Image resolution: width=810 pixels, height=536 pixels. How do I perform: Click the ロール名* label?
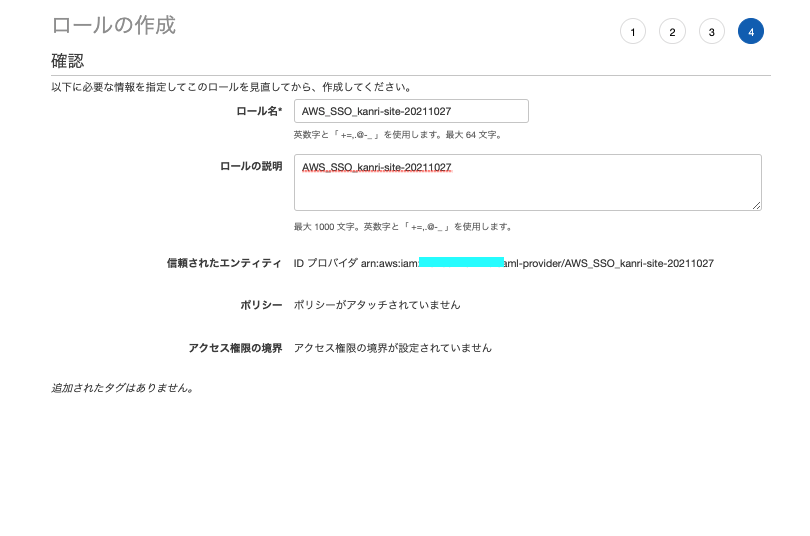click(259, 111)
